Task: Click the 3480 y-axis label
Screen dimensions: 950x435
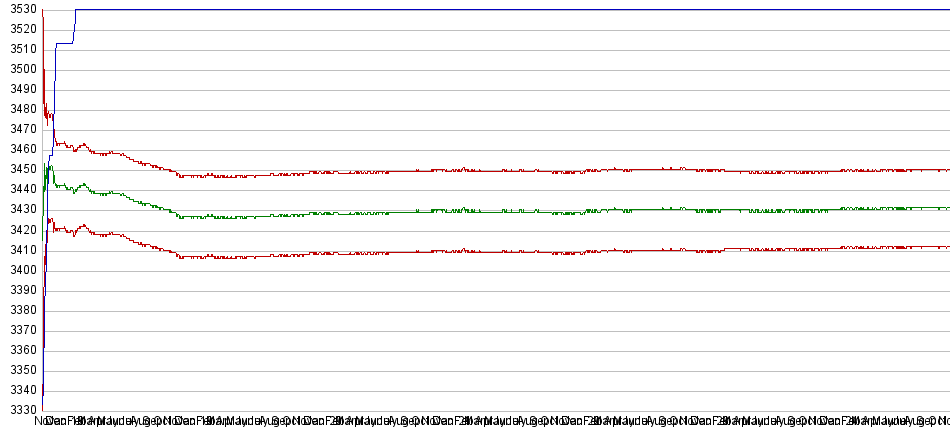Action: (x=19, y=109)
